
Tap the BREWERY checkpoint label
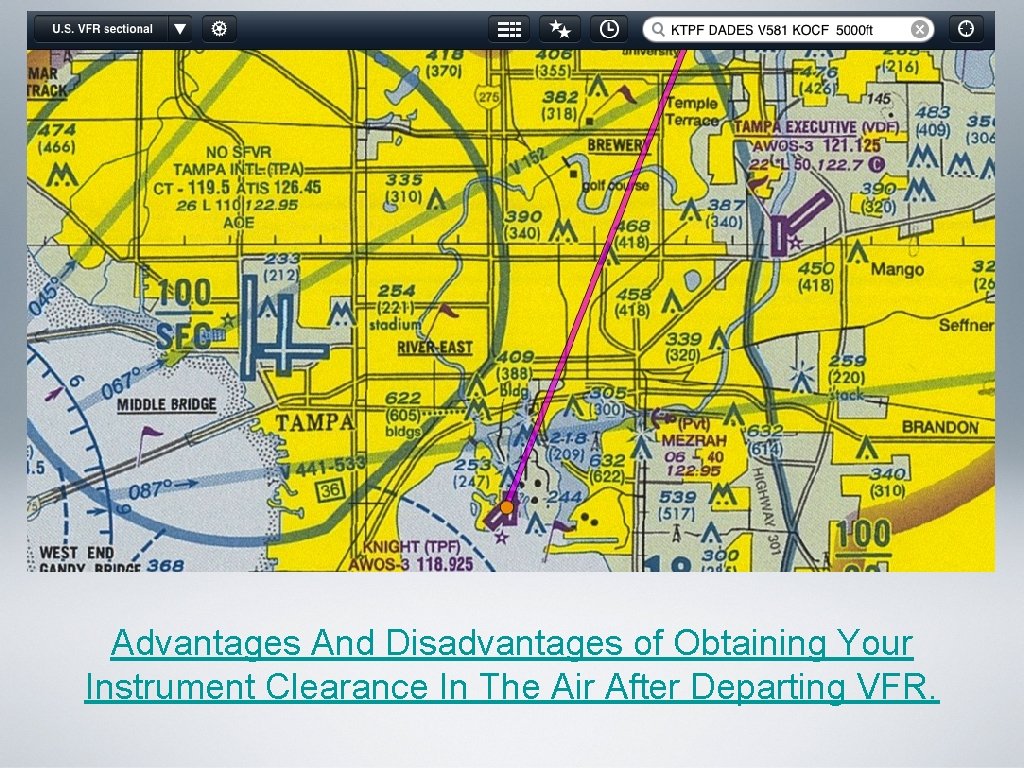615,146
